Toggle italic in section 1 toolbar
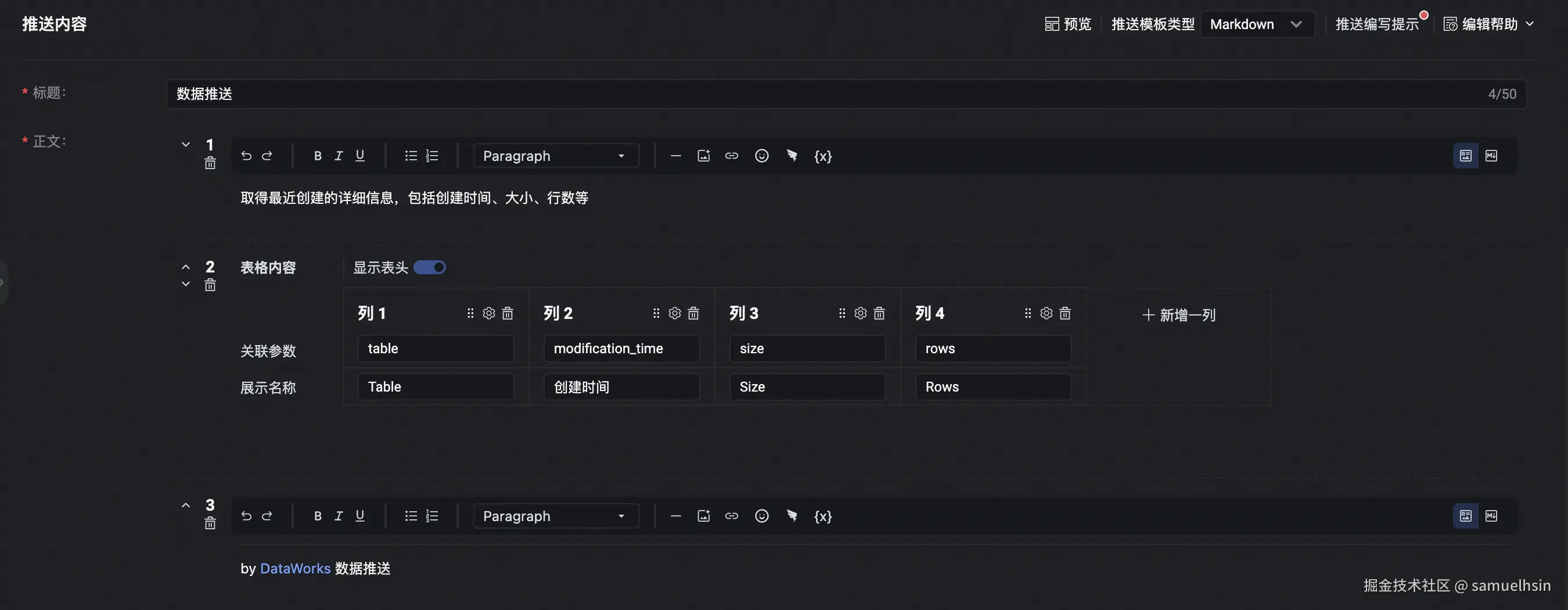The image size is (1568, 610). point(339,156)
